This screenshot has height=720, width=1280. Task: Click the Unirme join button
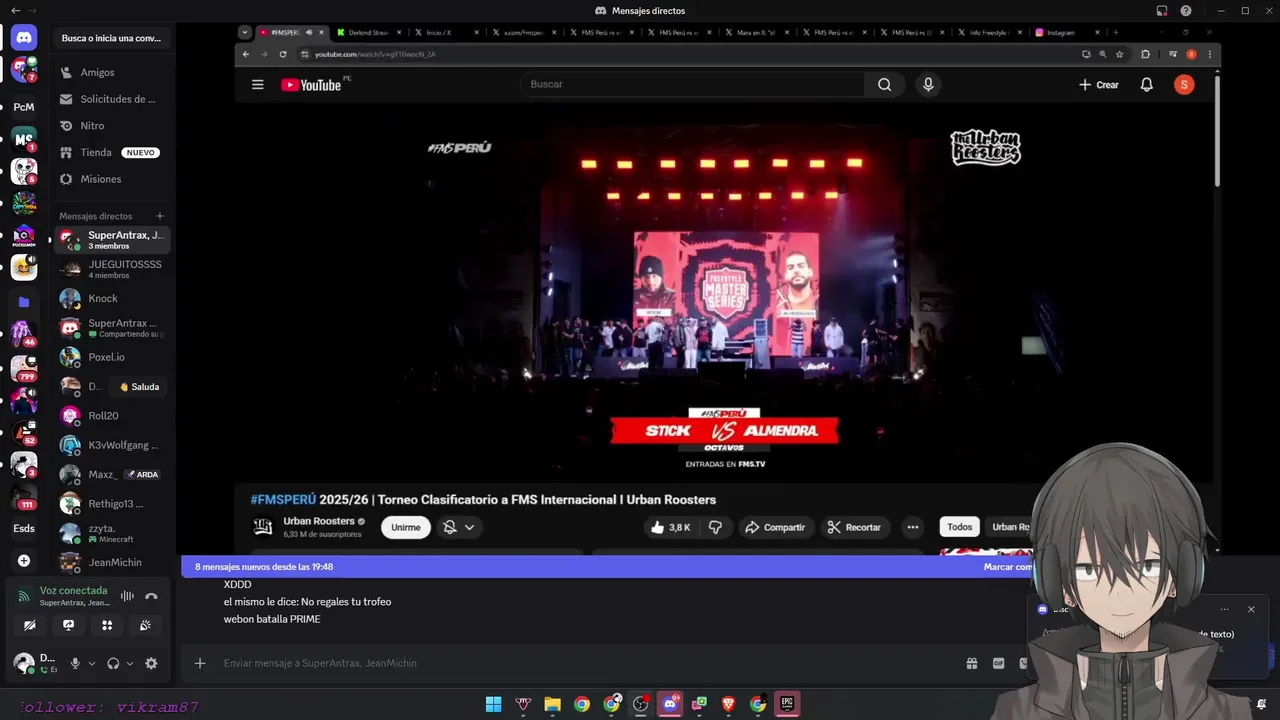pos(405,527)
